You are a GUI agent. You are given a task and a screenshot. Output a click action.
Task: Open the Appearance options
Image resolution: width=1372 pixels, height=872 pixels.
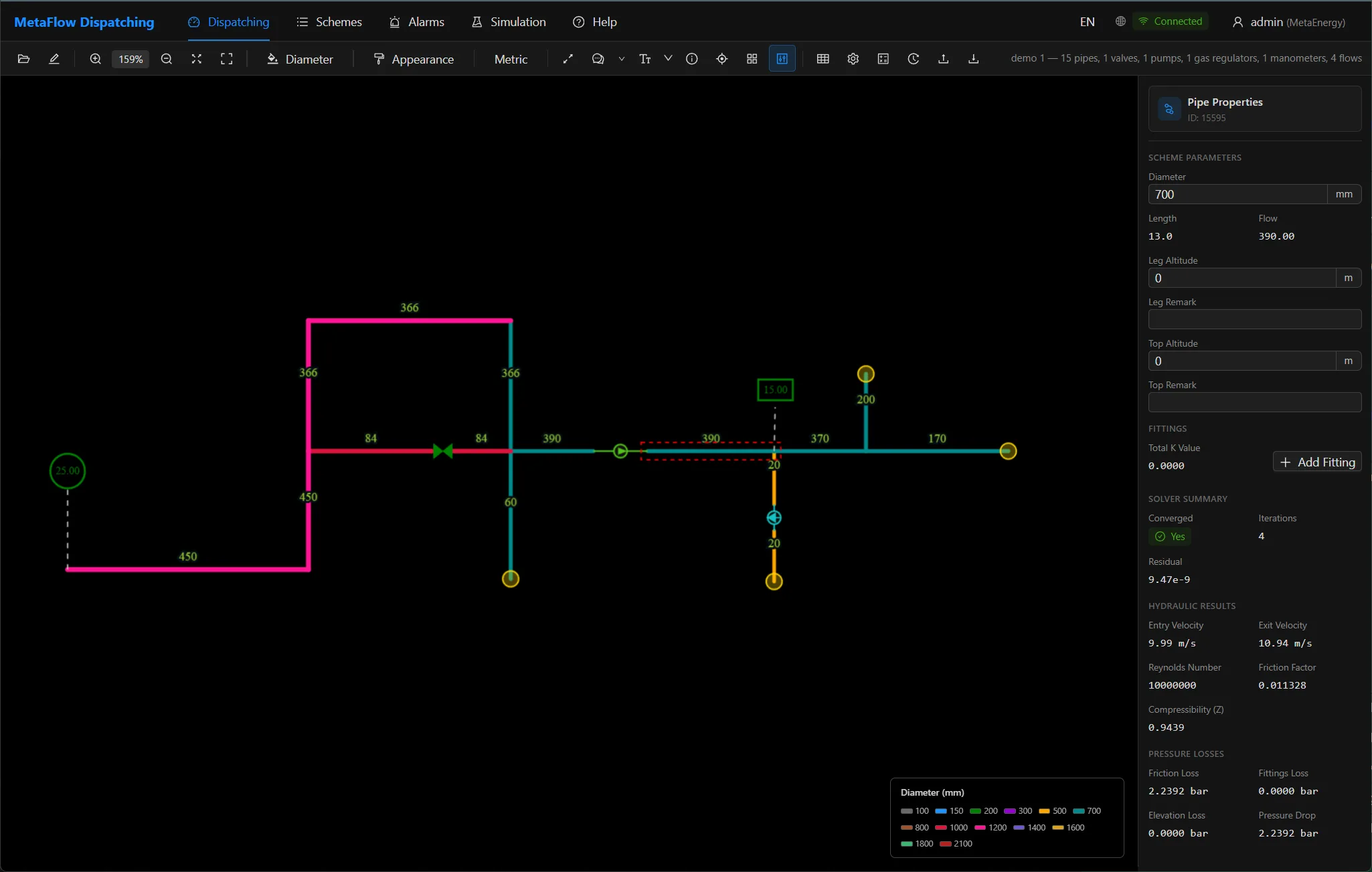pos(414,59)
